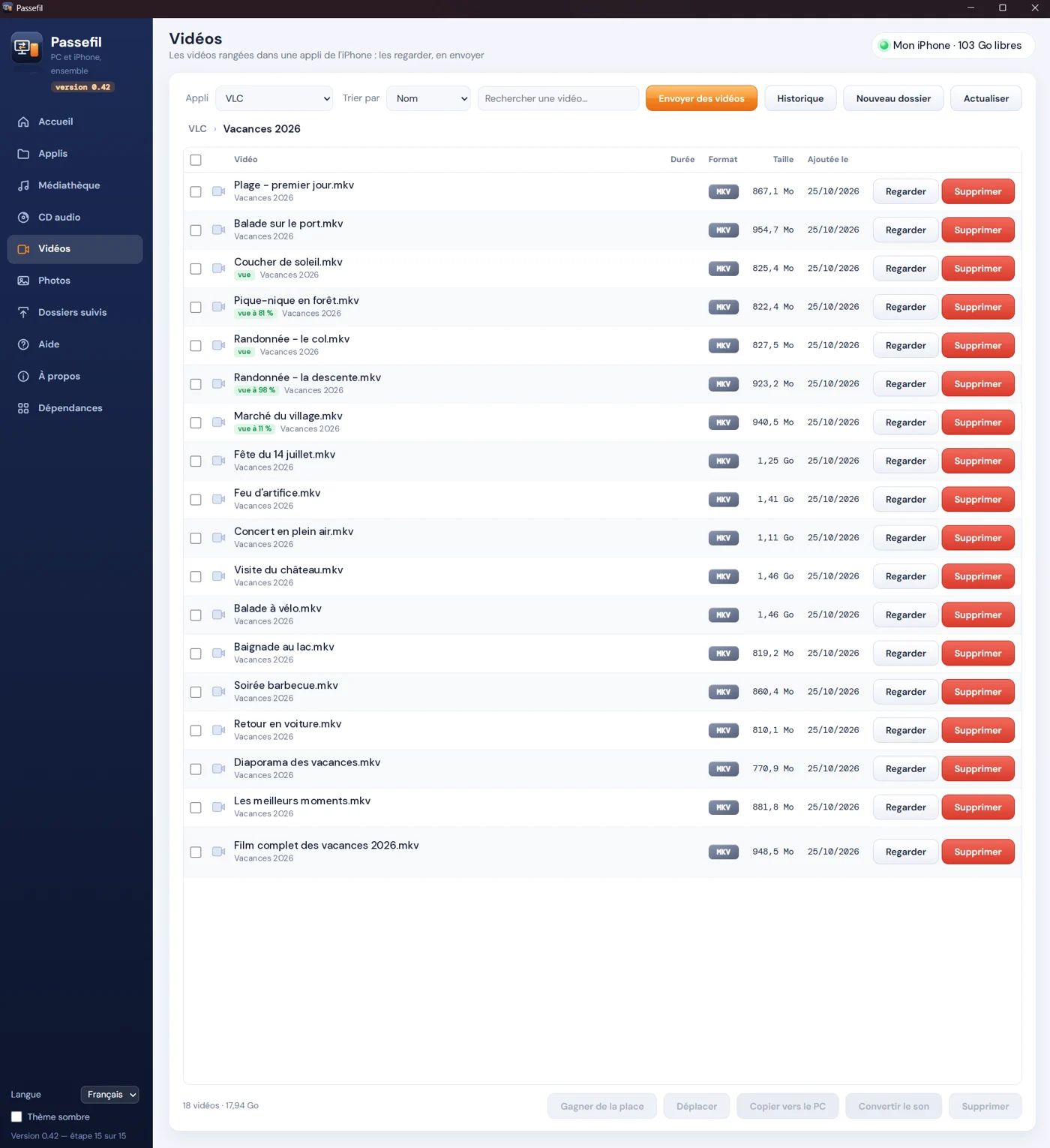Click video icon beside Feu d'artifice.mkv
The width and height of the screenshot is (1050, 1148).
tap(218, 500)
